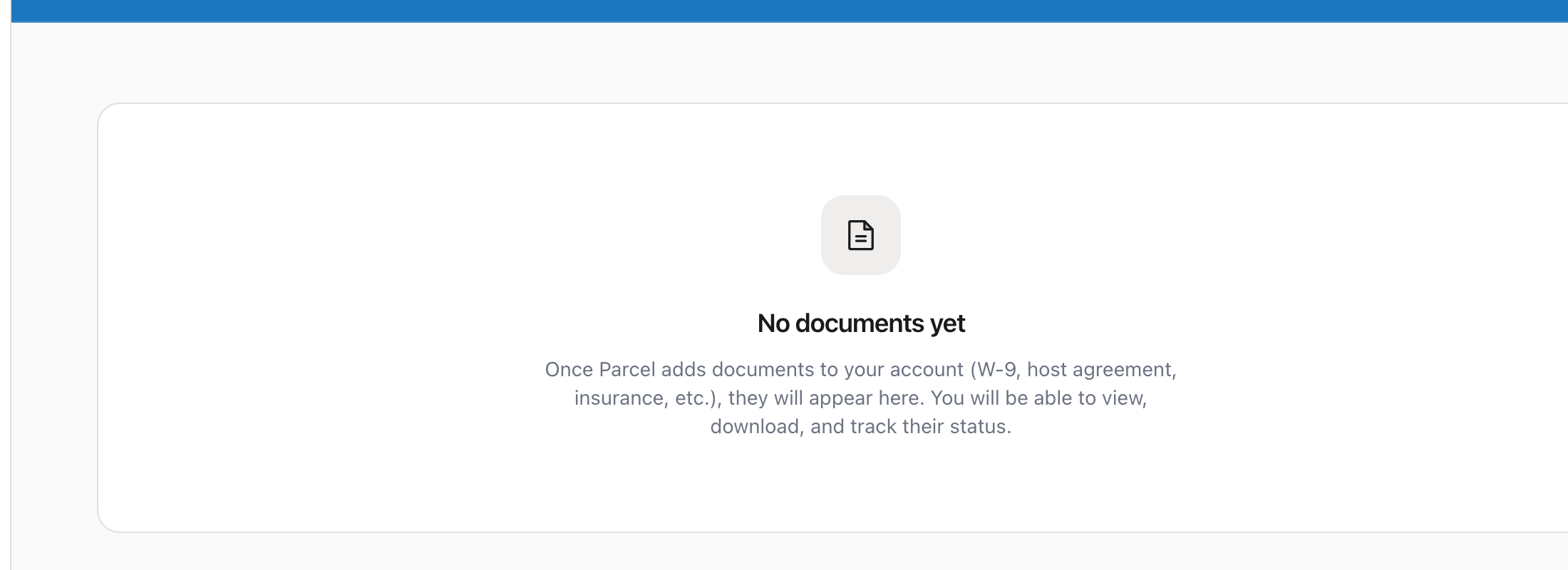Click the gray page area above the card
1568x570 pixels.
[784, 64]
